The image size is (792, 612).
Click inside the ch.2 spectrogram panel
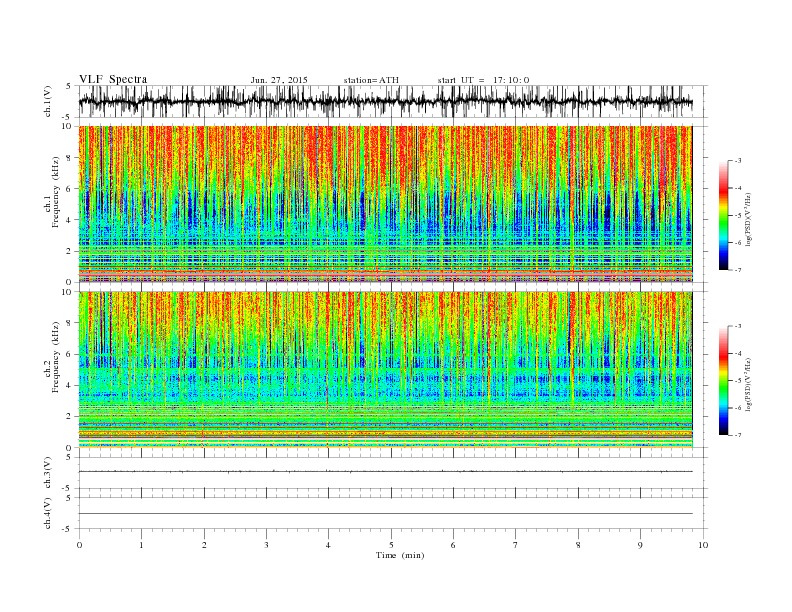pyautogui.click(x=385, y=370)
